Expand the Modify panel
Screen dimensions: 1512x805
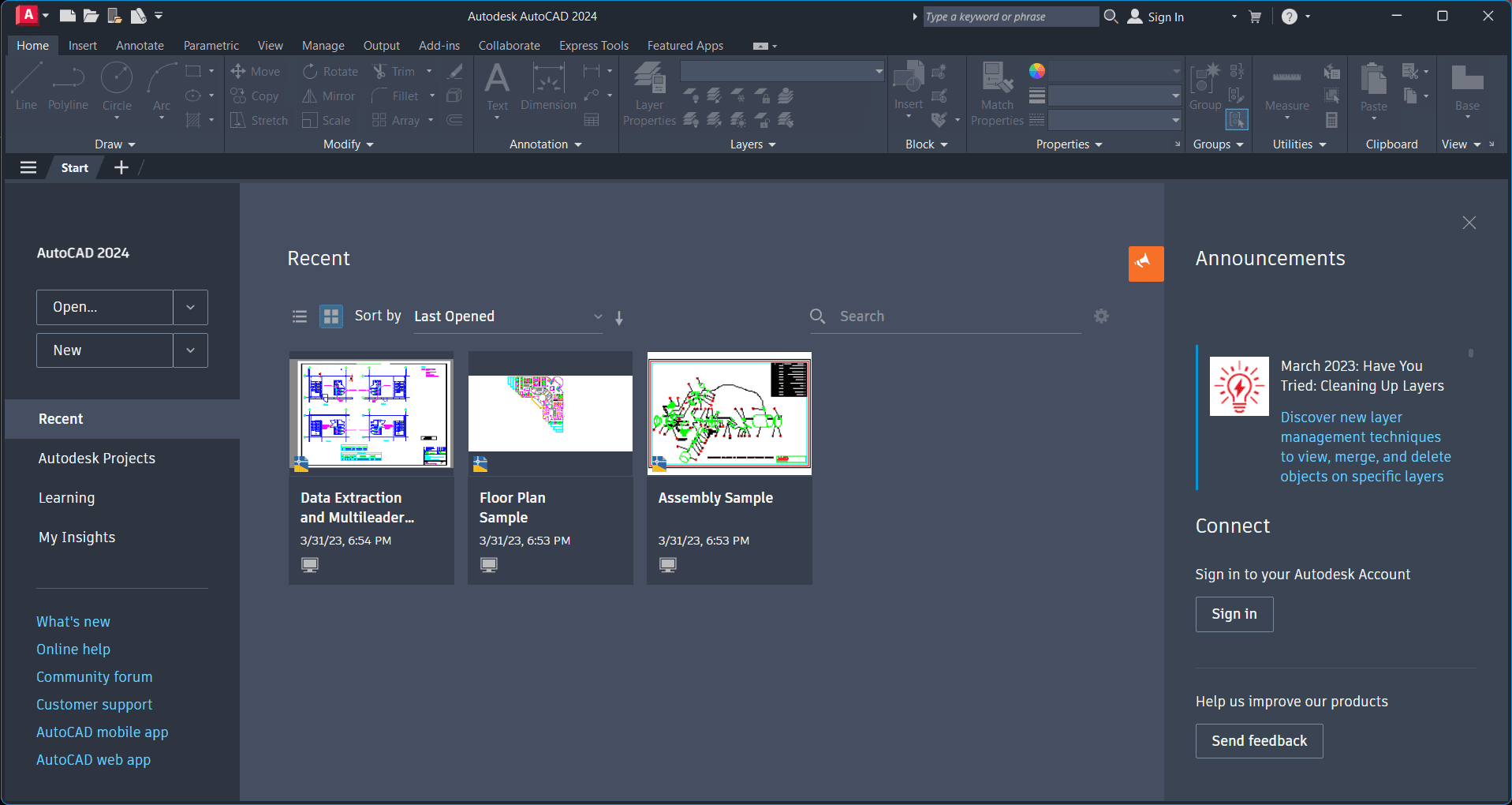tap(349, 144)
